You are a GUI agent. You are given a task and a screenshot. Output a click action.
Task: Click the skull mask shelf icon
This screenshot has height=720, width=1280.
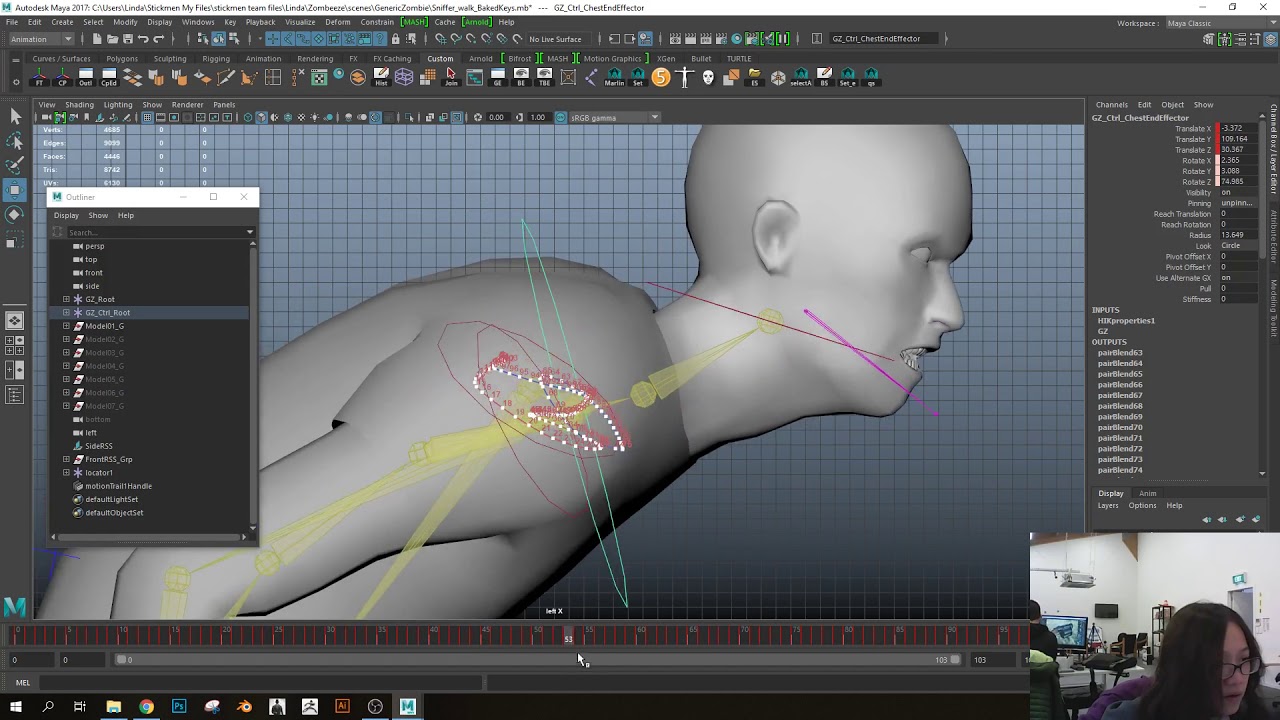[x=707, y=77]
